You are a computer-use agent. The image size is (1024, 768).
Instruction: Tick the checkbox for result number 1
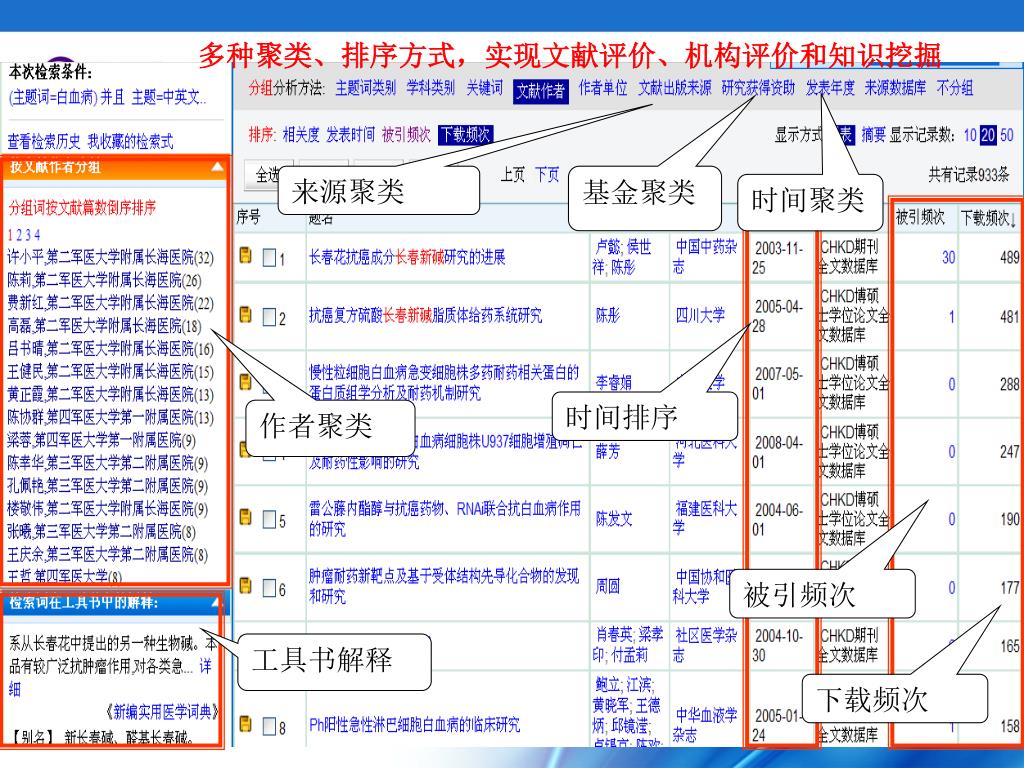[x=268, y=258]
